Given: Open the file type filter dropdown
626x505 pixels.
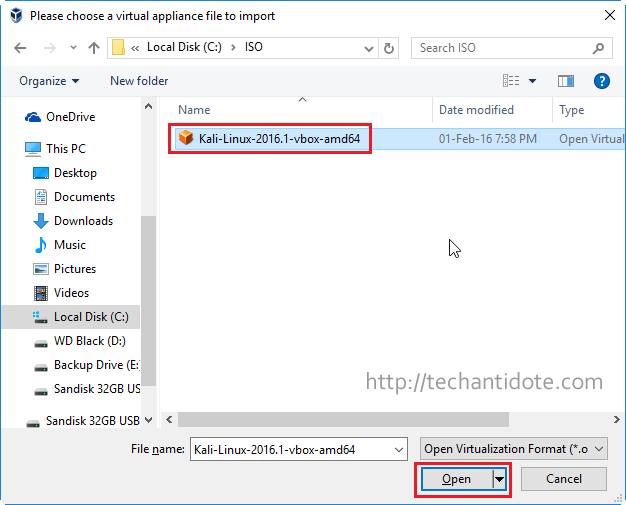Looking at the screenshot, I should [x=514, y=449].
